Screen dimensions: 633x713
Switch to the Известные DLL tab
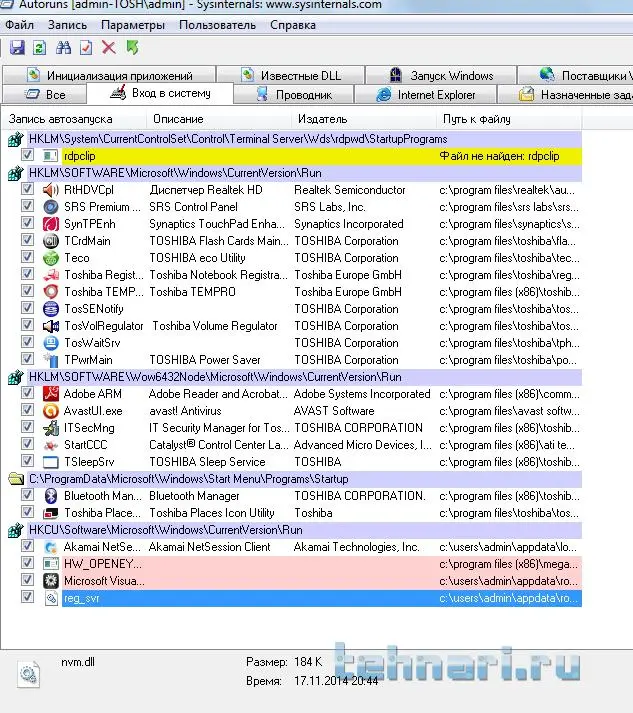click(291, 75)
